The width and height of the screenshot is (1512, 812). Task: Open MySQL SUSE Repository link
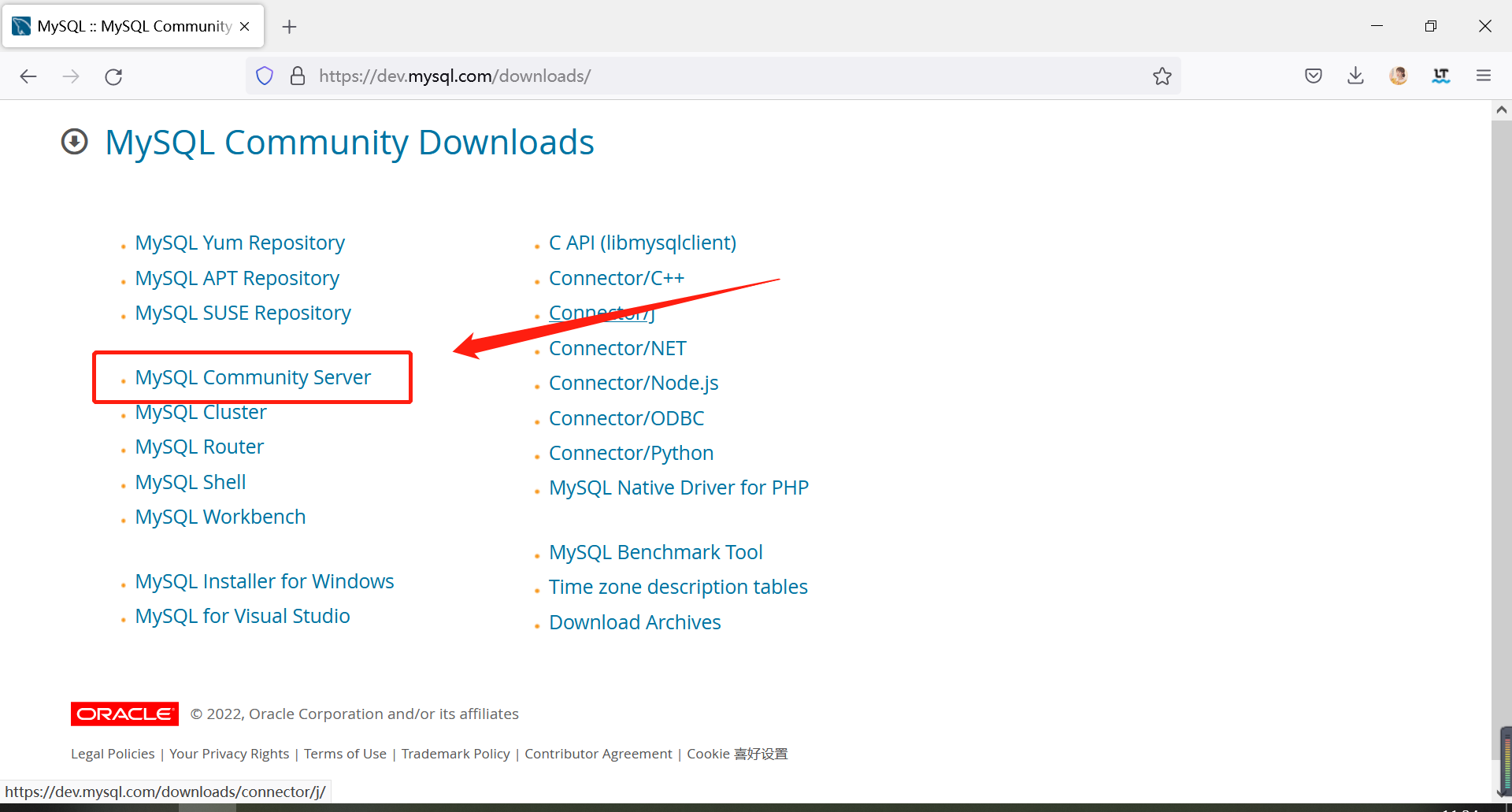point(243,313)
